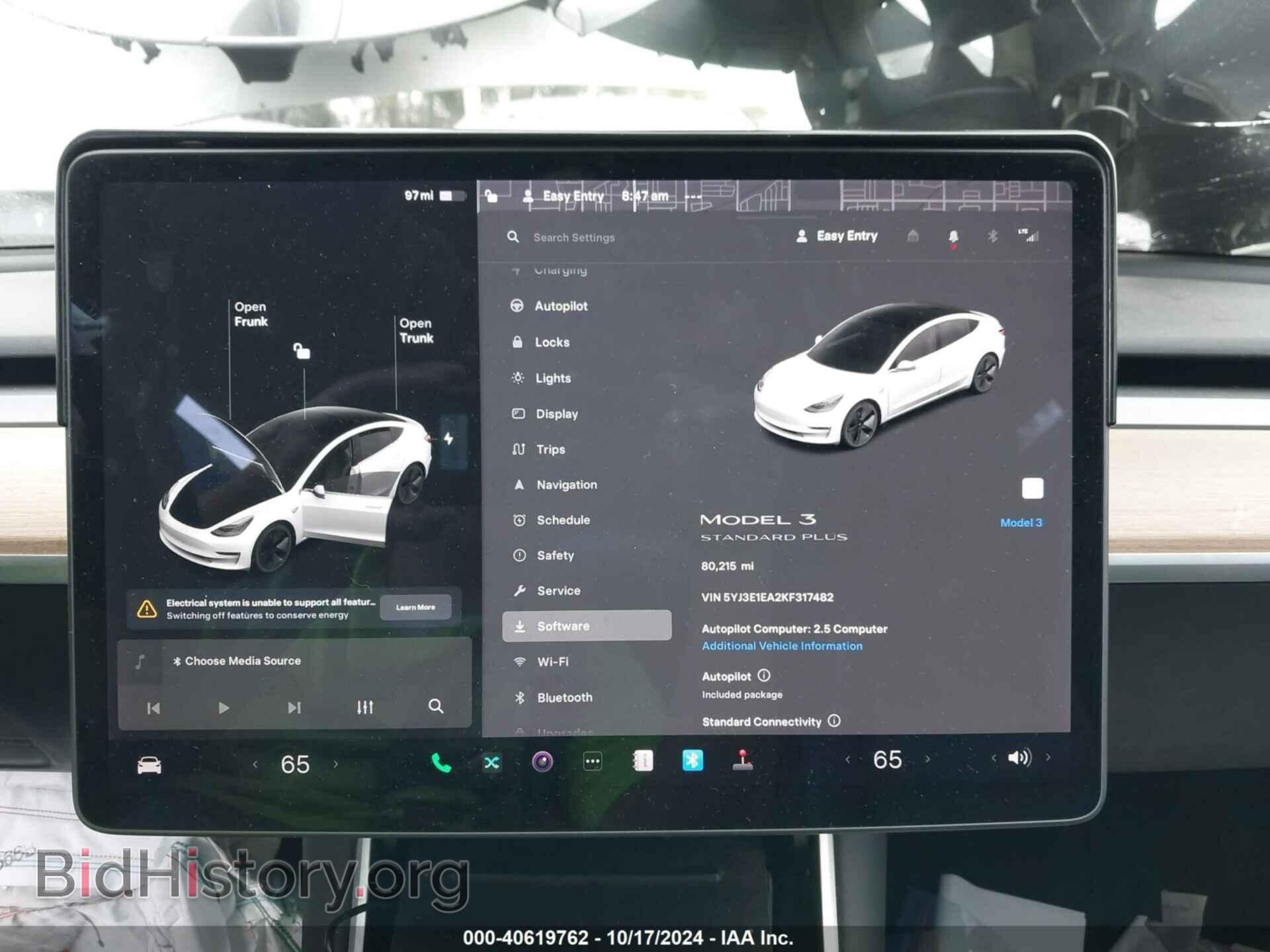
Task: Open the purple camera app in dock
Action: pos(542,762)
